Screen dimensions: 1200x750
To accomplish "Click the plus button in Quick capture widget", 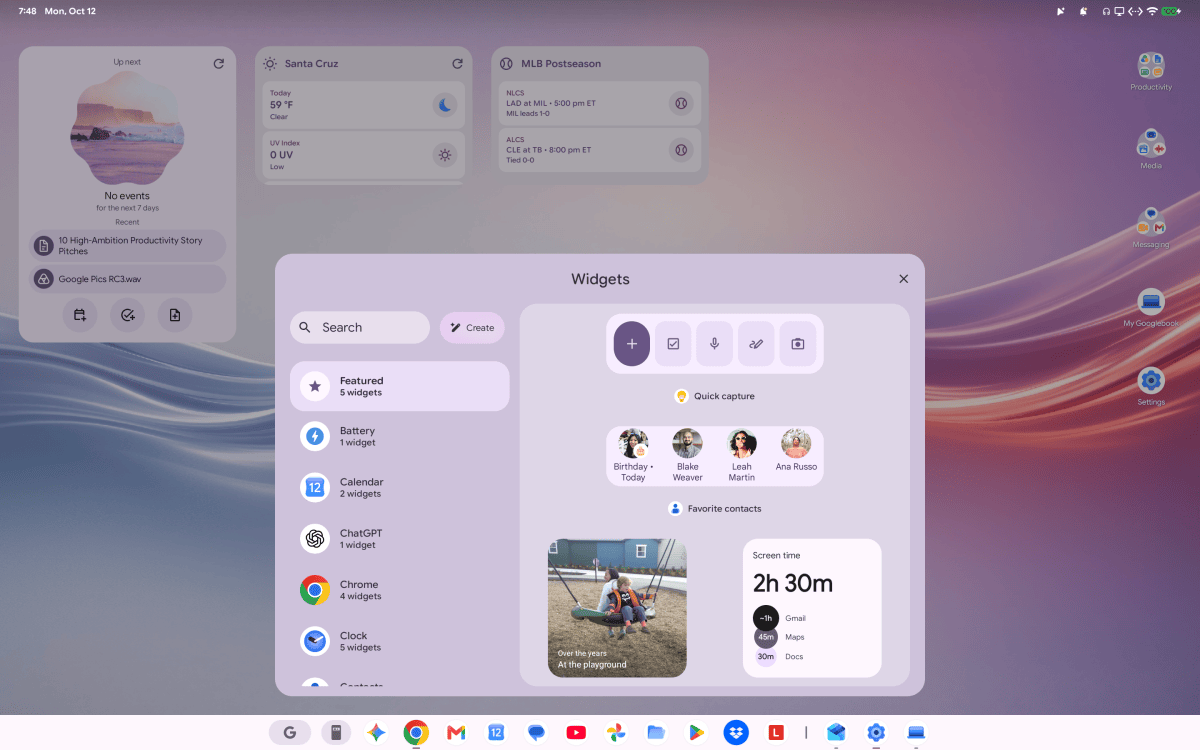I will (632, 344).
